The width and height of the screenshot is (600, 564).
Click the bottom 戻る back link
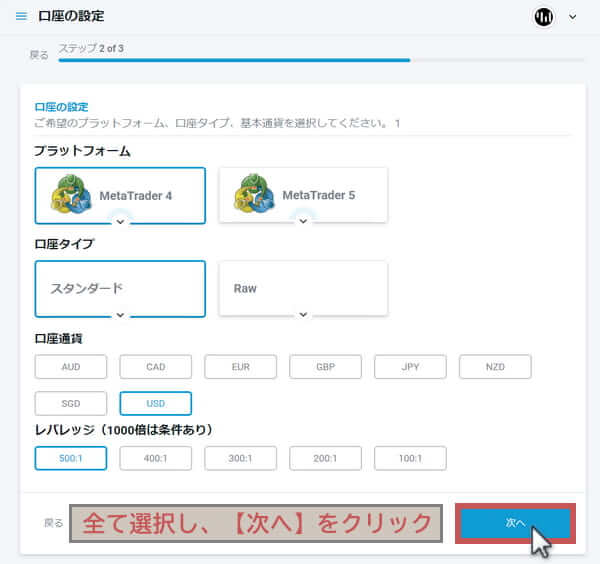pyautogui.click(x=54, y=523)
